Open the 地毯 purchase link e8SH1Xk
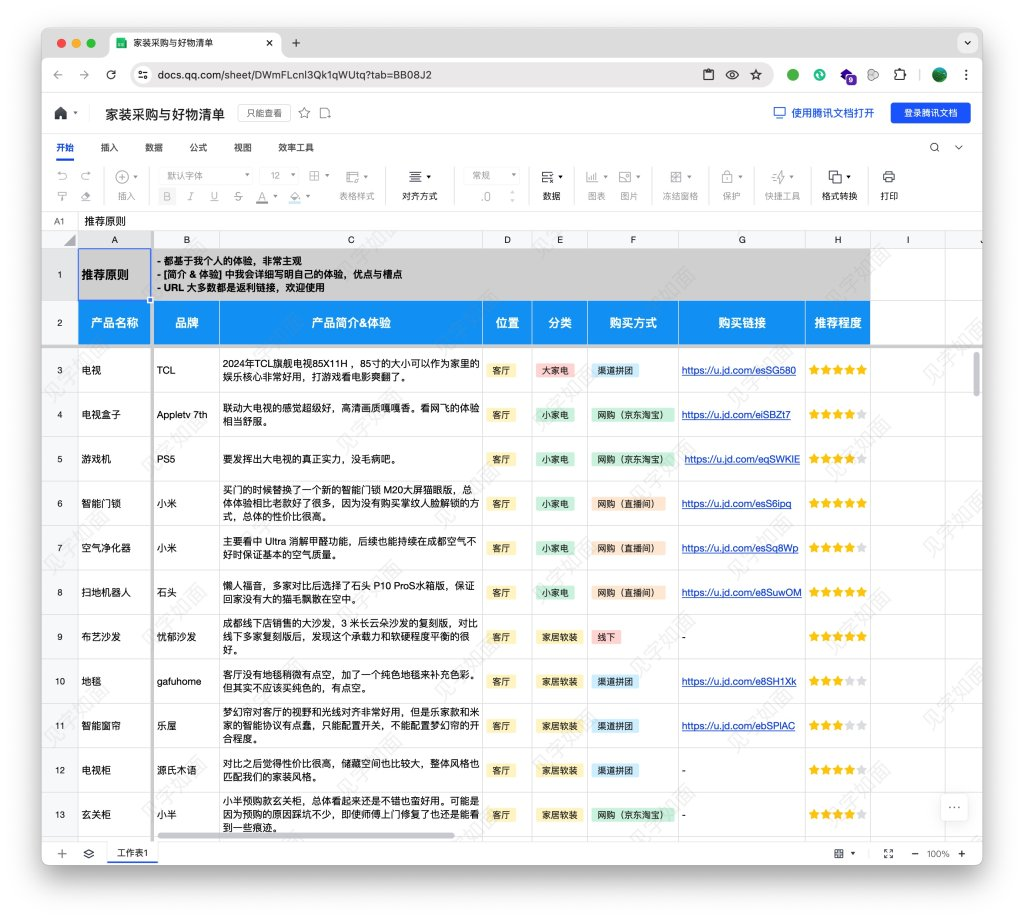Image resolution: width=1024 pixels, height=920 pixels. click(739, 681)
